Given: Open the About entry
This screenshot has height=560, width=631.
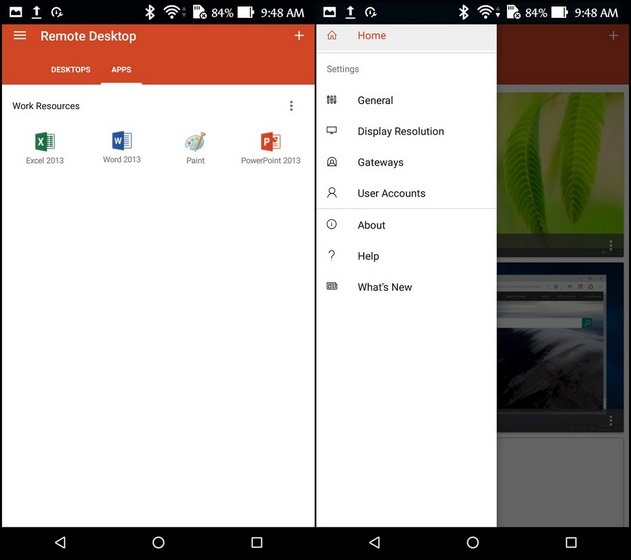Looking at the screenshot, I should 406,225.
